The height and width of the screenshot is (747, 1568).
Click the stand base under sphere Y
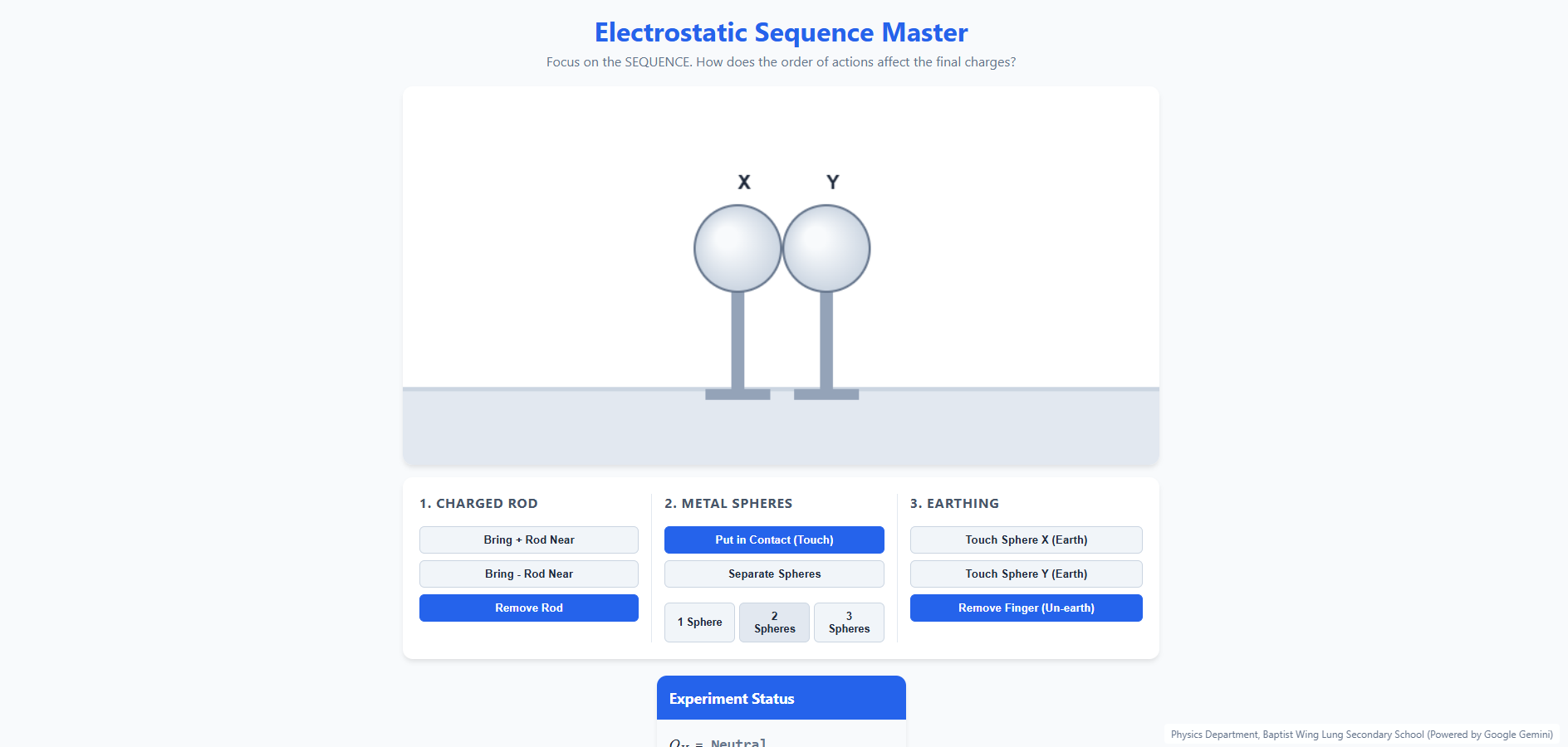[826, 394]
